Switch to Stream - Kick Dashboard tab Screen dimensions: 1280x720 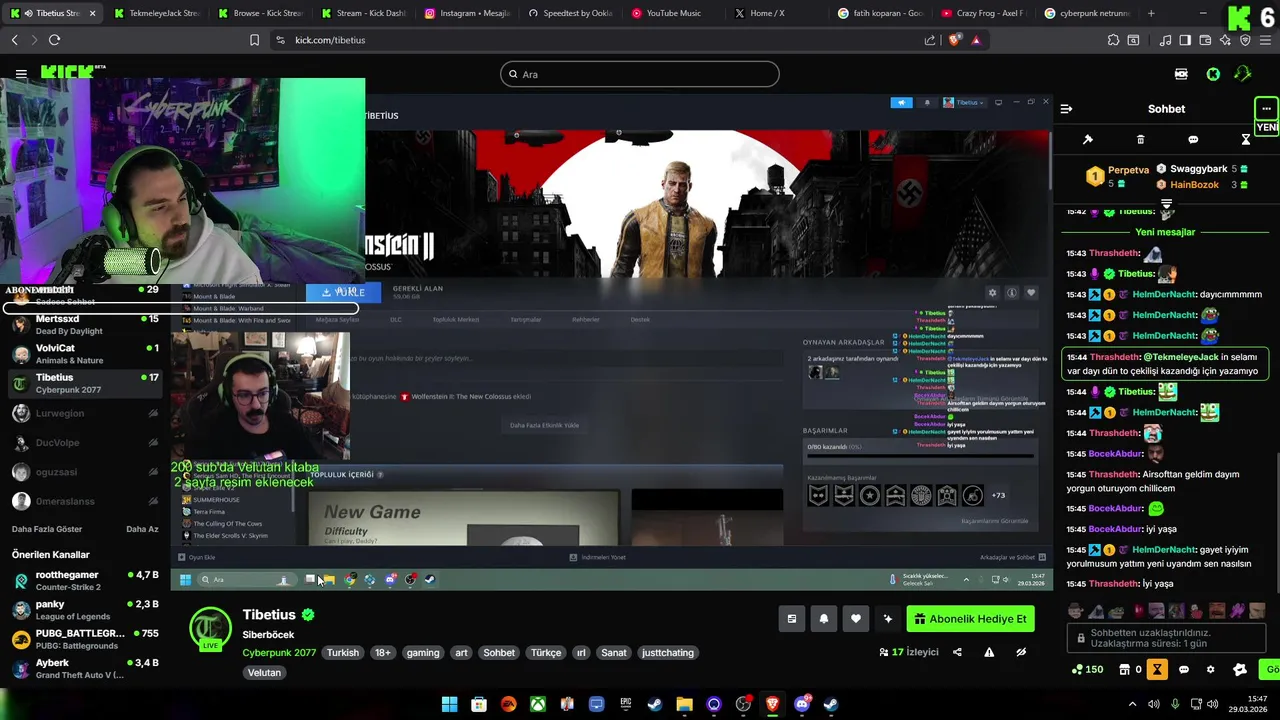pyautogui.click(x=365, y=13)
